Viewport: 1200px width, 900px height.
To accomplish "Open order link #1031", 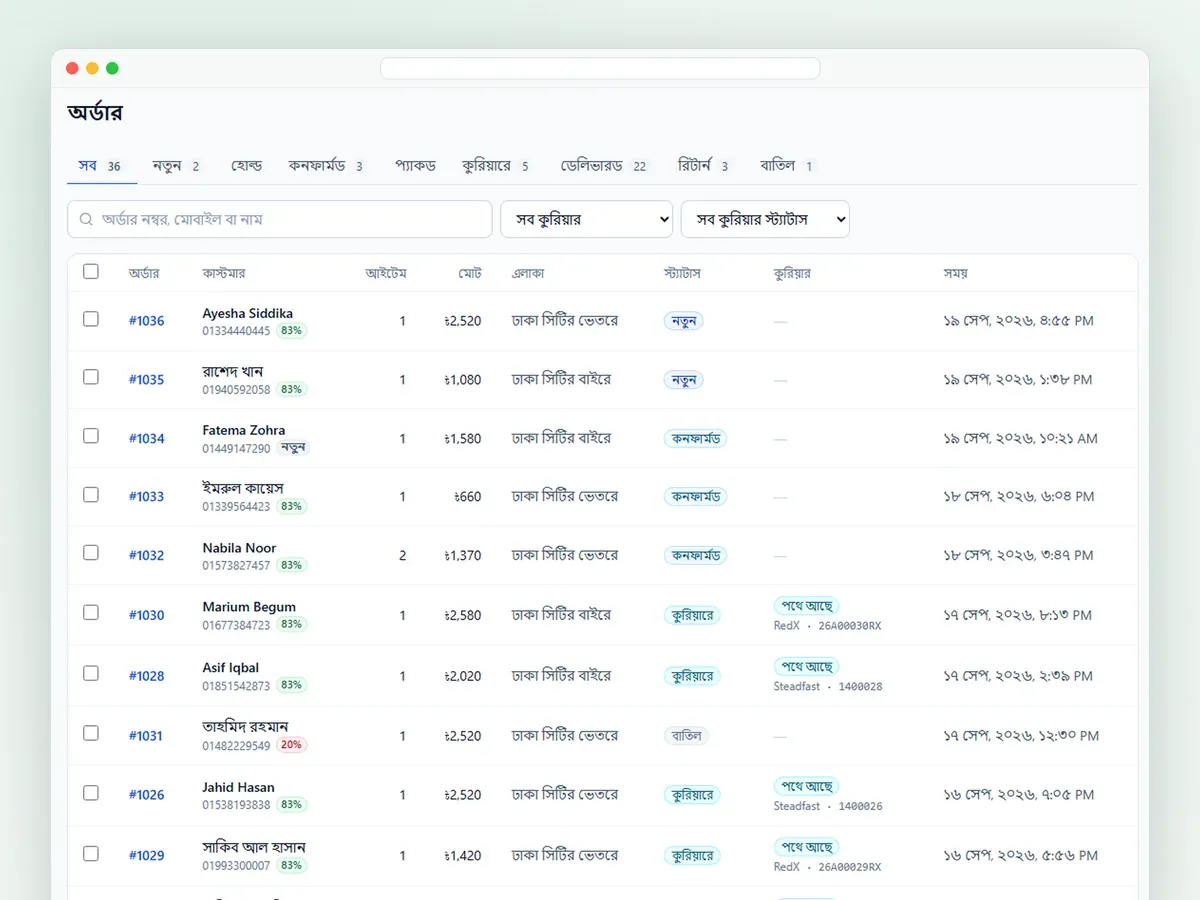I will click(146, 736).
